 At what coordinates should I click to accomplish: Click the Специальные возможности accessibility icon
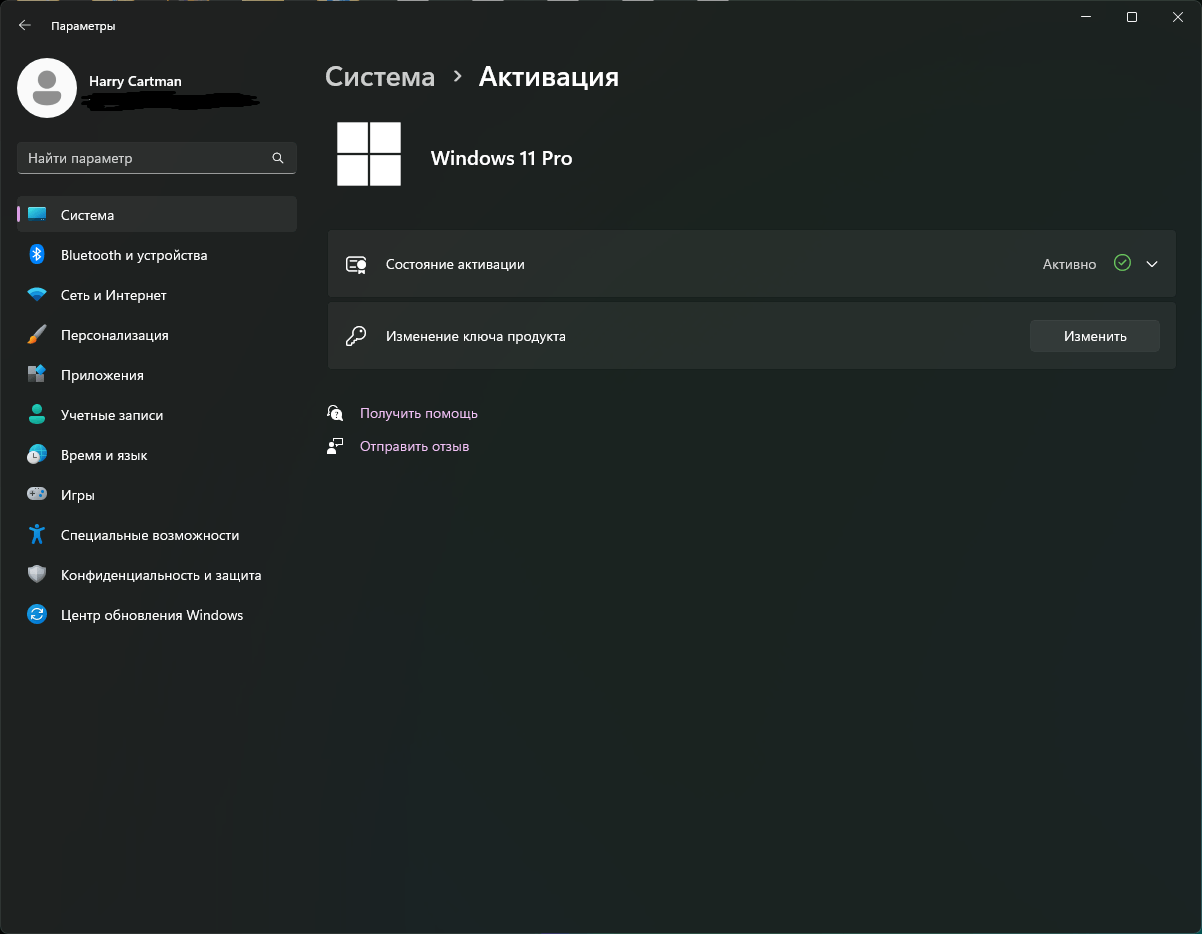point(37,534)
